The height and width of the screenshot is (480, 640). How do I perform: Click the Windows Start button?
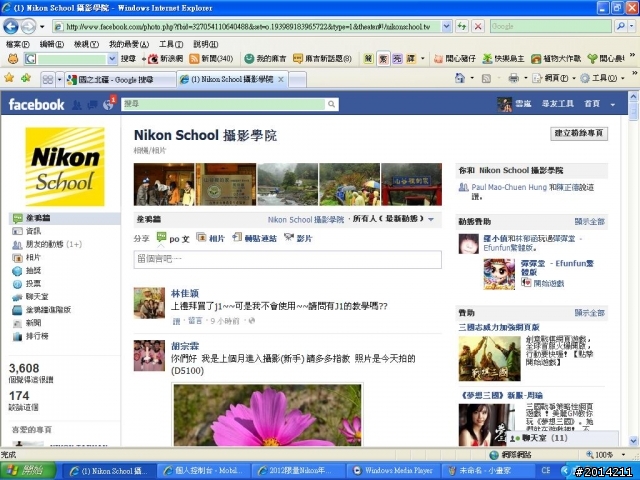pos(27,471)
